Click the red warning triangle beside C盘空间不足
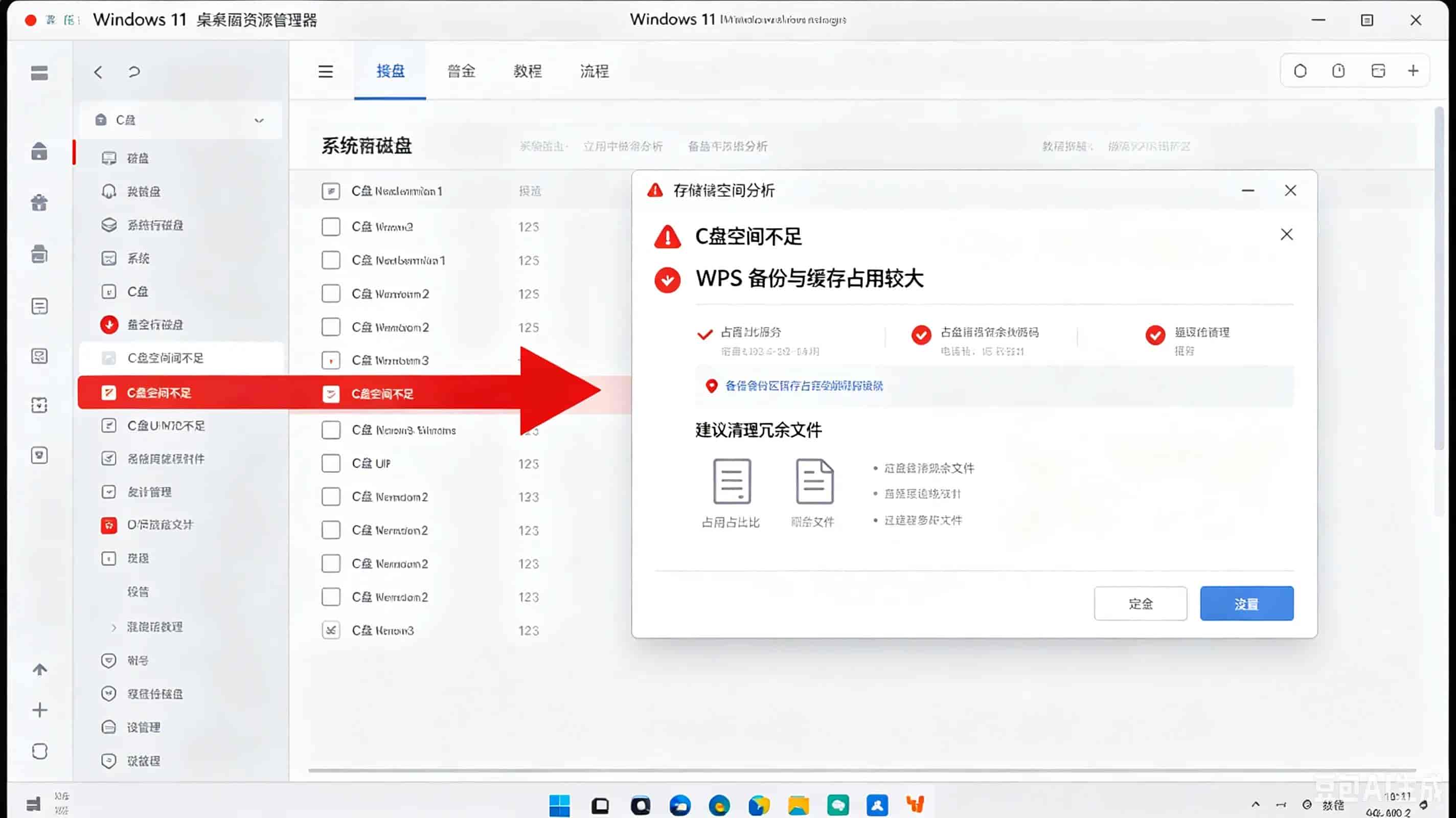The image size is (1456, 818). (x=668, y=237)
